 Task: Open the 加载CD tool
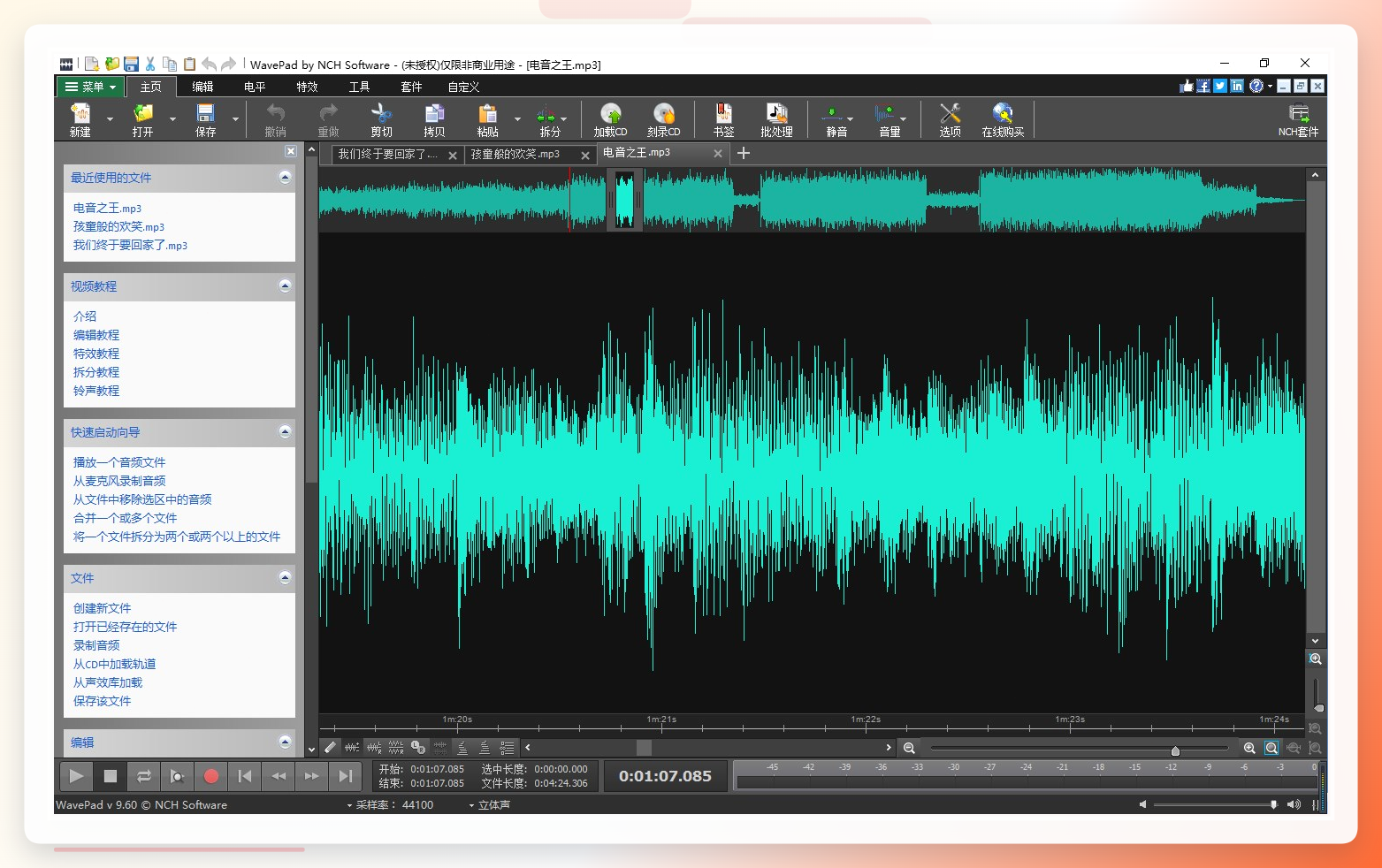pos(610,119)
